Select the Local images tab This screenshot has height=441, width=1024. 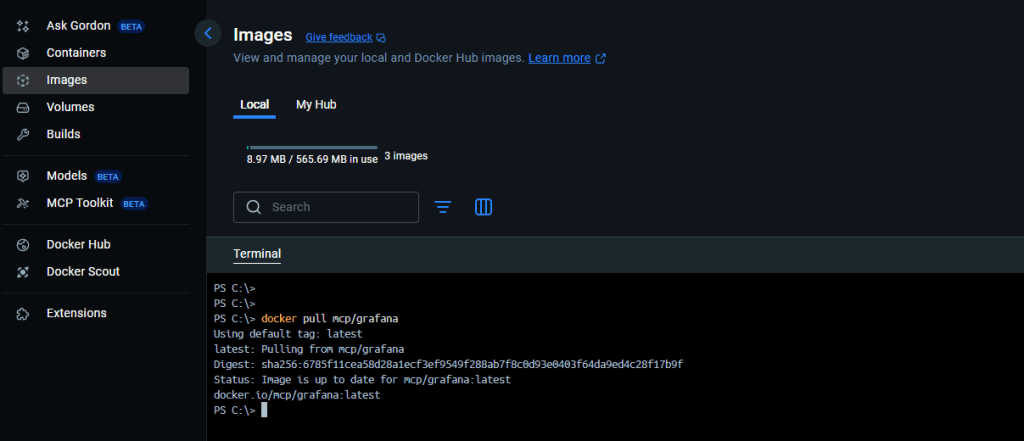click(x=254, y=105)
